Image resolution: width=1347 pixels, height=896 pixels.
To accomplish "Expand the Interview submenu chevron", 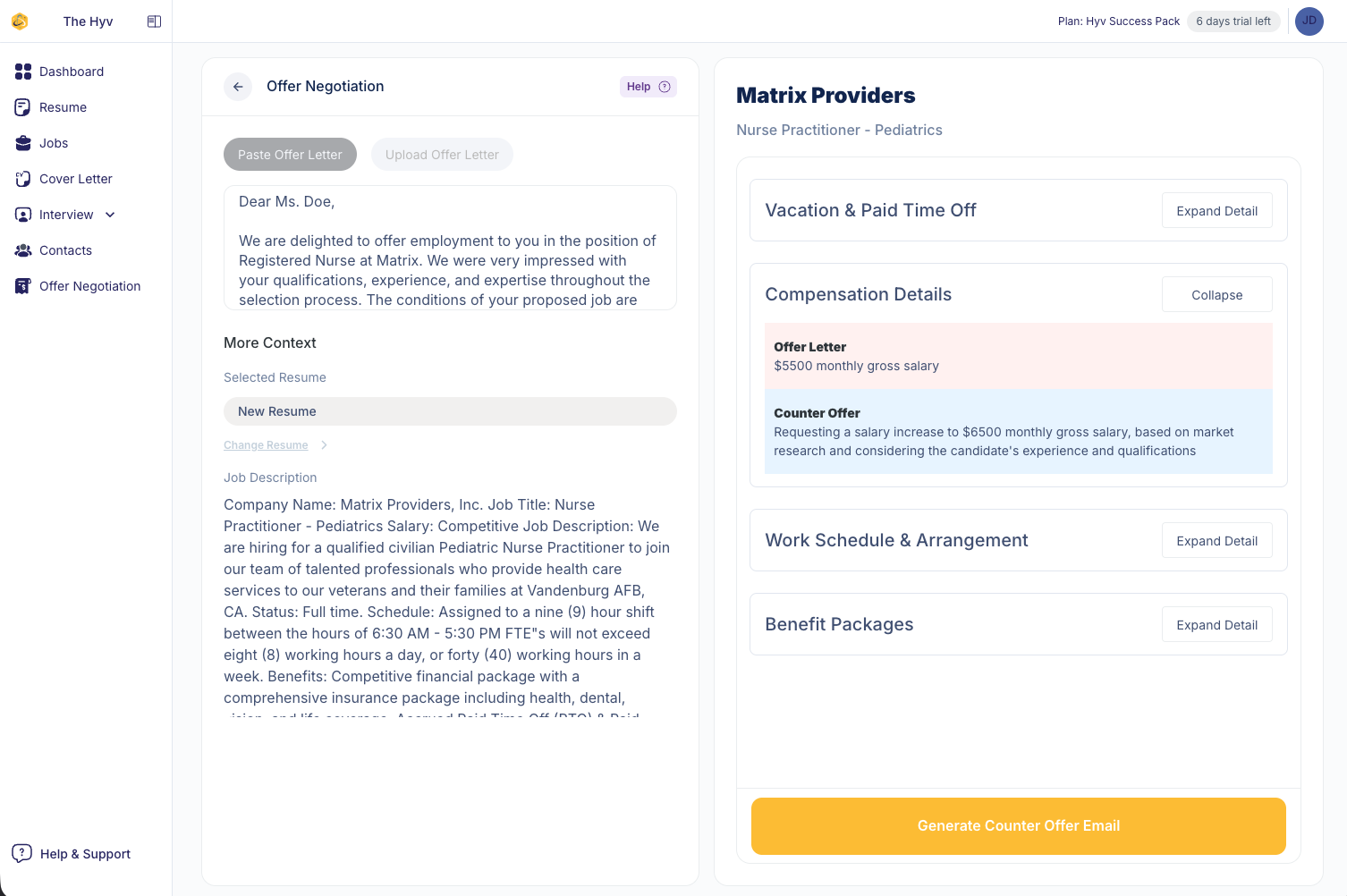I will [x=110, y=215].
